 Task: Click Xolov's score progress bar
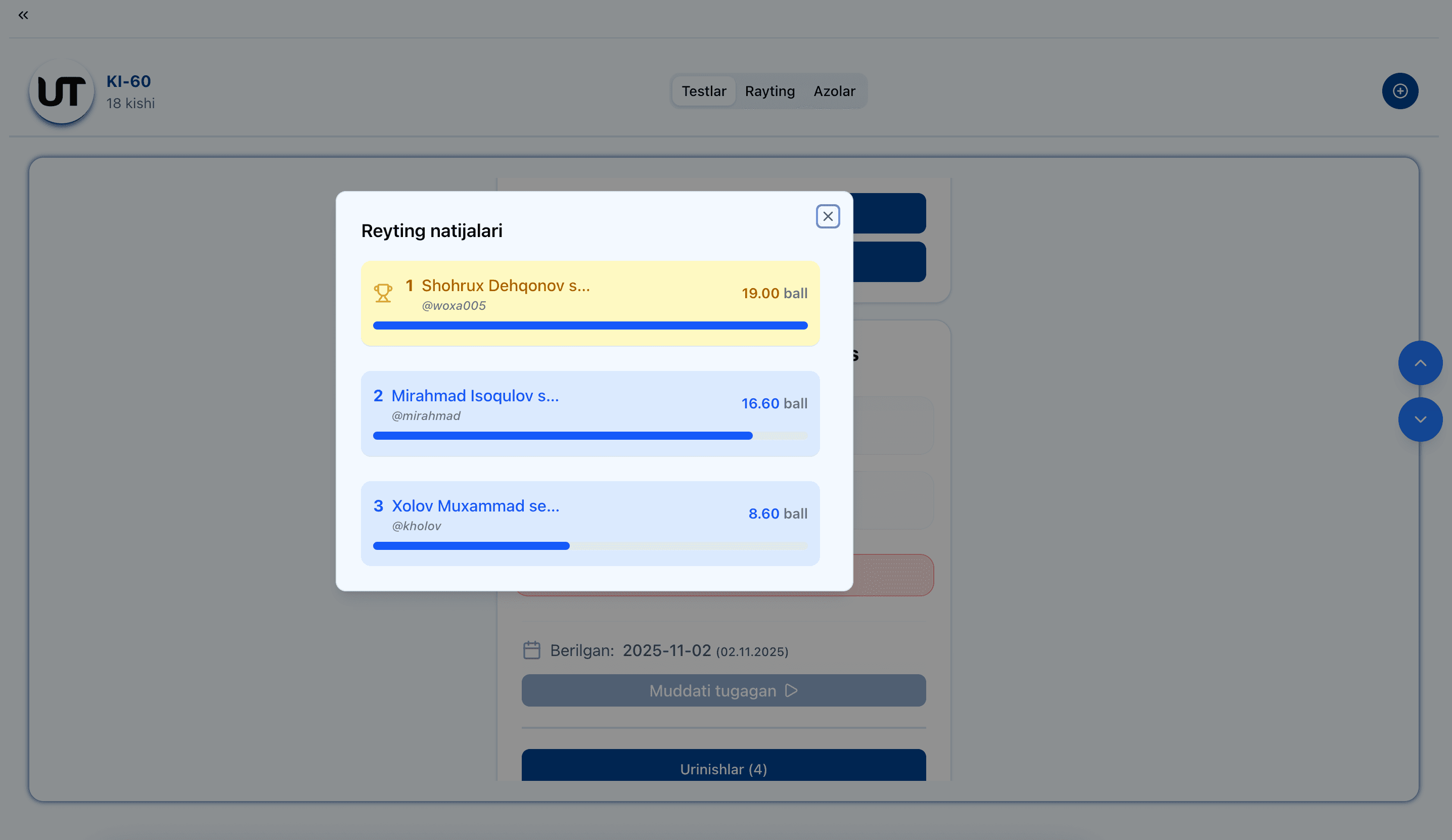click(x=590, y=546)
